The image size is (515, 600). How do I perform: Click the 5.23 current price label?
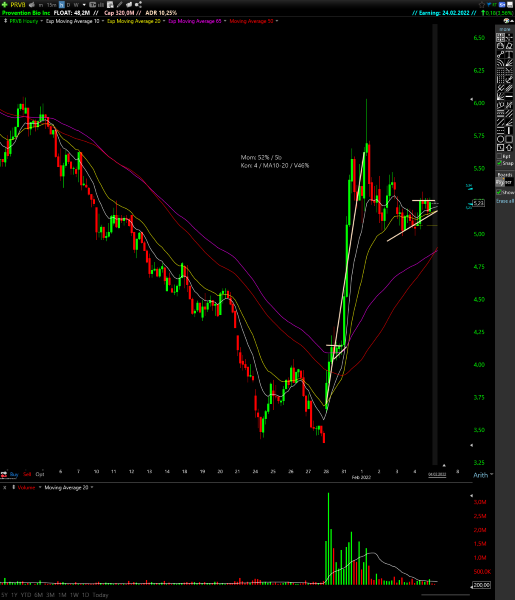coord(479,203)
